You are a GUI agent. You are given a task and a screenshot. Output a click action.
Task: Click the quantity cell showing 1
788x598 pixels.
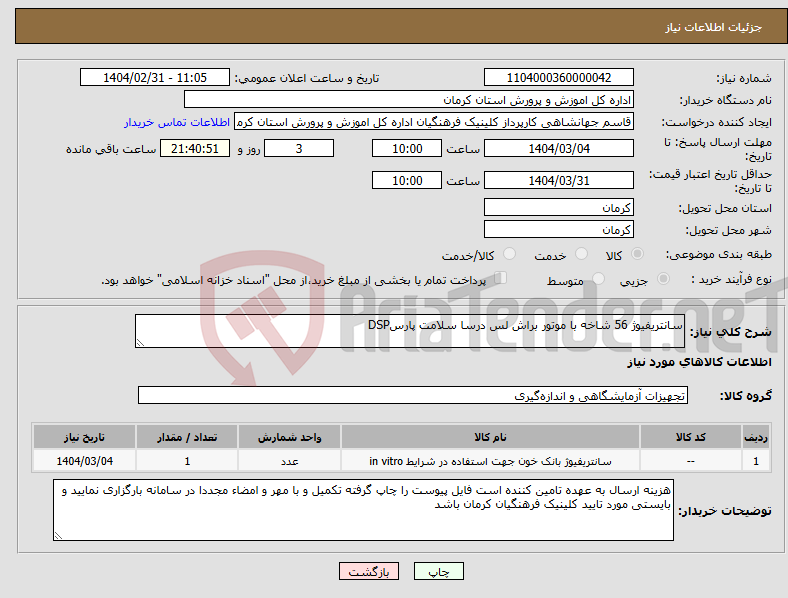187,461
